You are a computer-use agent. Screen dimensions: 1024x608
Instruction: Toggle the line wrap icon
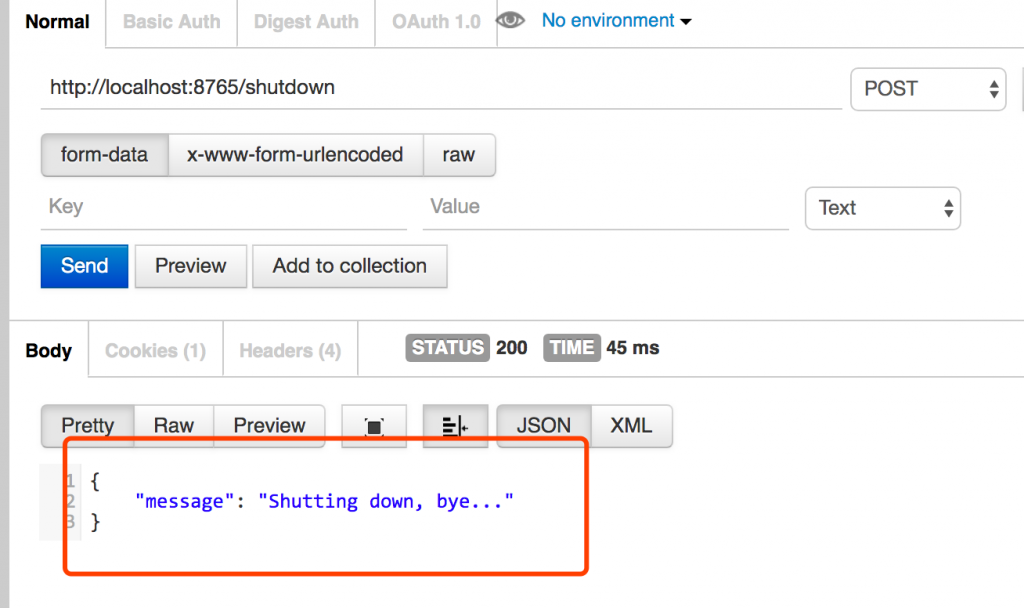pos(455,426)
